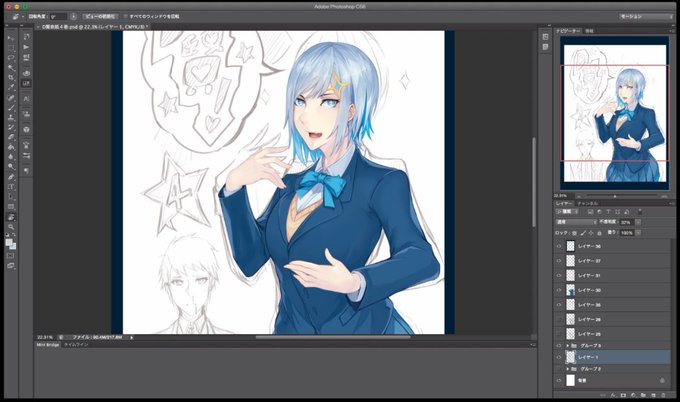Select the レイヤー layers tab

pyautogui.click(x=564, y=203)
